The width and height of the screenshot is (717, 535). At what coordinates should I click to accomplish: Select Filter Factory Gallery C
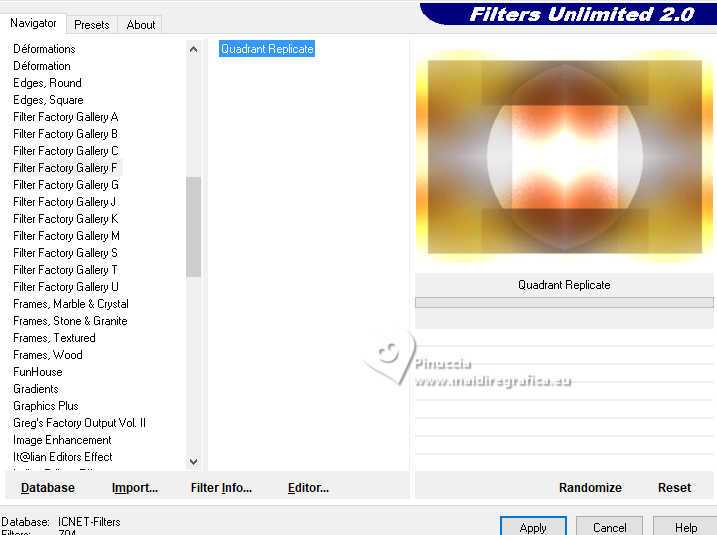[x=65, y=151]
